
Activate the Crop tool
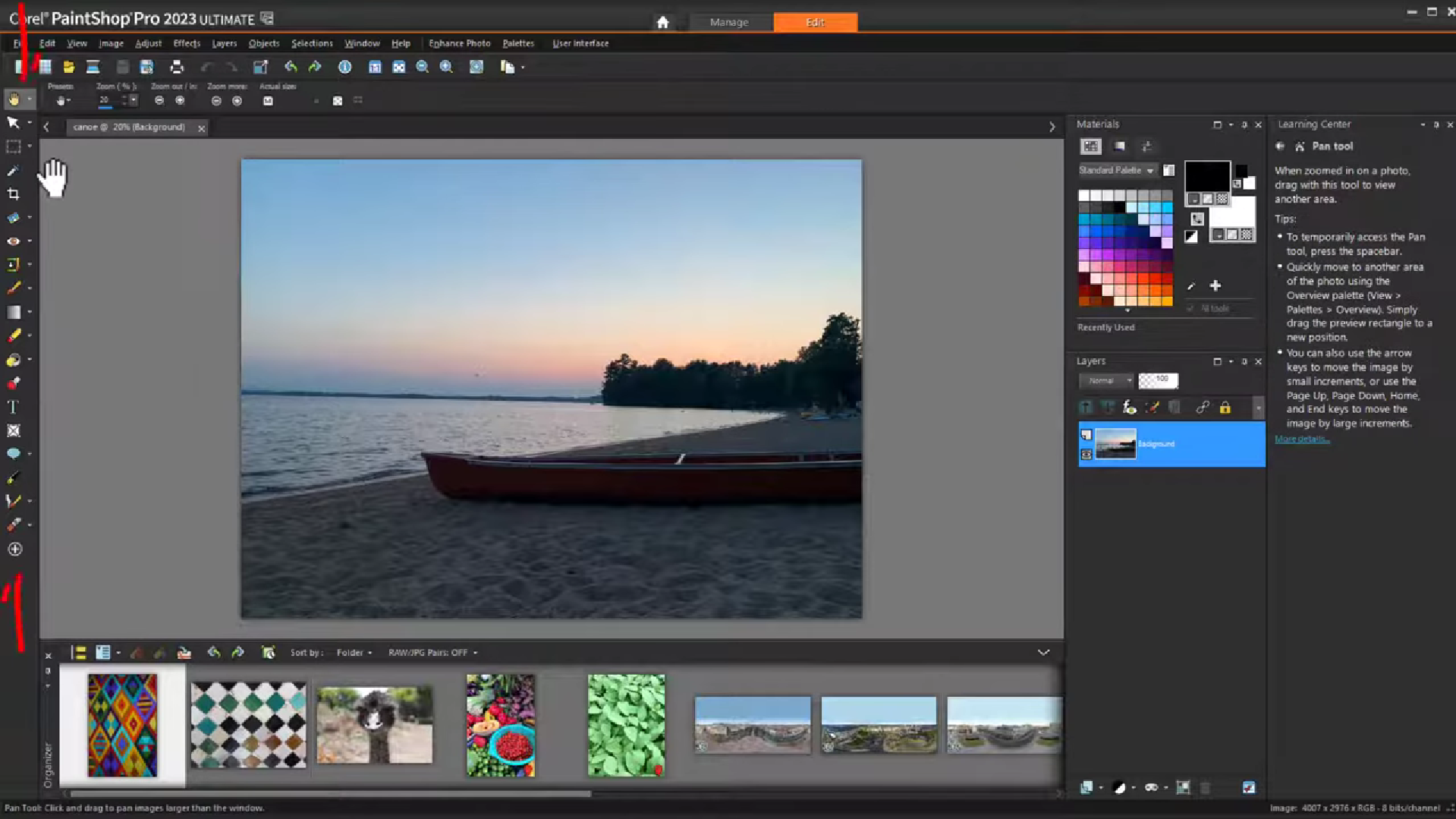point(13,194)
